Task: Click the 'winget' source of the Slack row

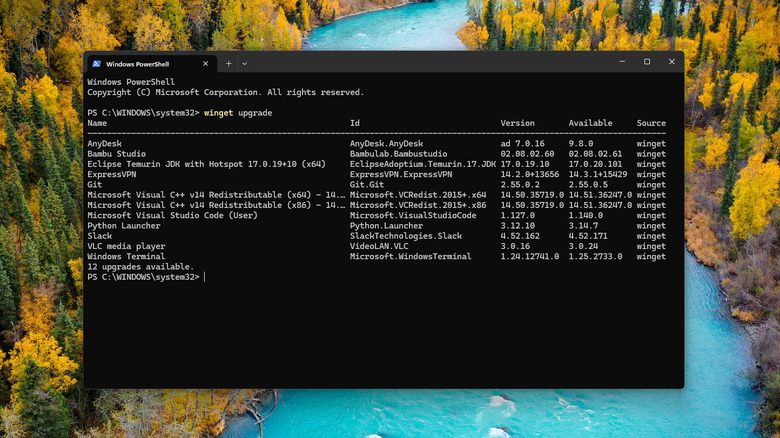Action: point(651,236)
